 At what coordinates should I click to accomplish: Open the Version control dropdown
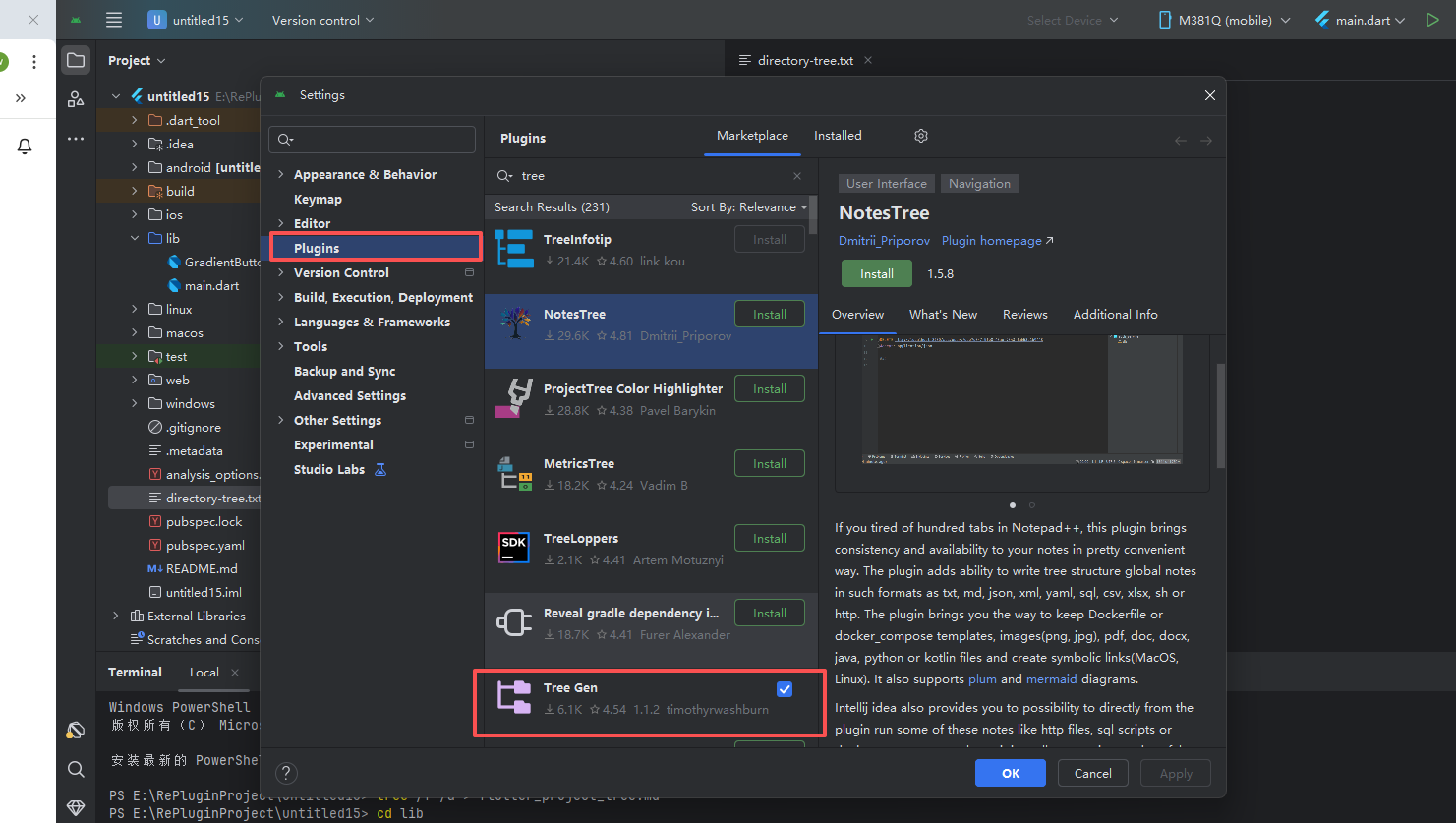click(322, 20)
